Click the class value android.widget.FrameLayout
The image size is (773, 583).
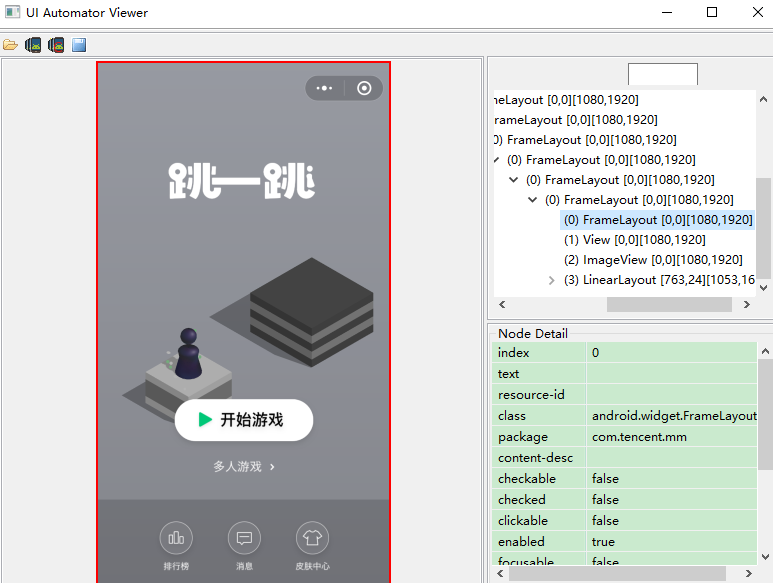(x=674, y=416)
